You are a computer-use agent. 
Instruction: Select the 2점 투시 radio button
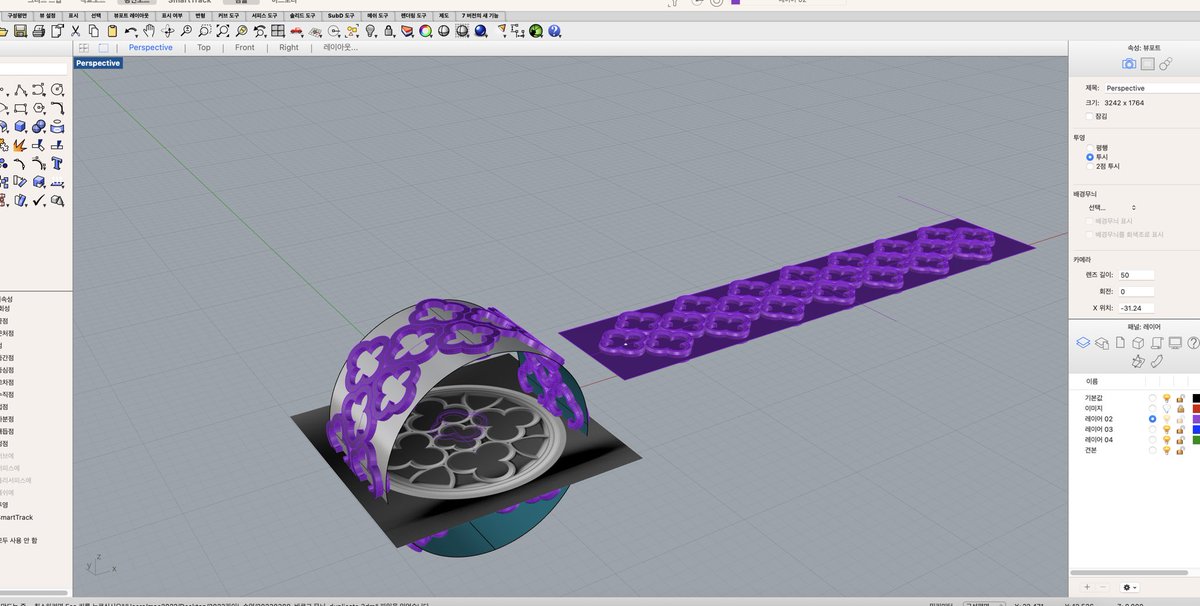pos(1091,166)
